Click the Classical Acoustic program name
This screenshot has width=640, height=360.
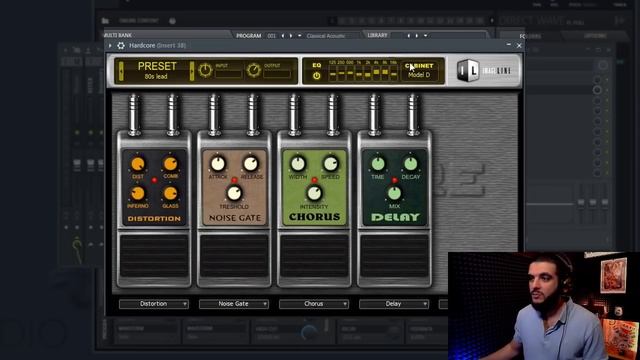326,36
